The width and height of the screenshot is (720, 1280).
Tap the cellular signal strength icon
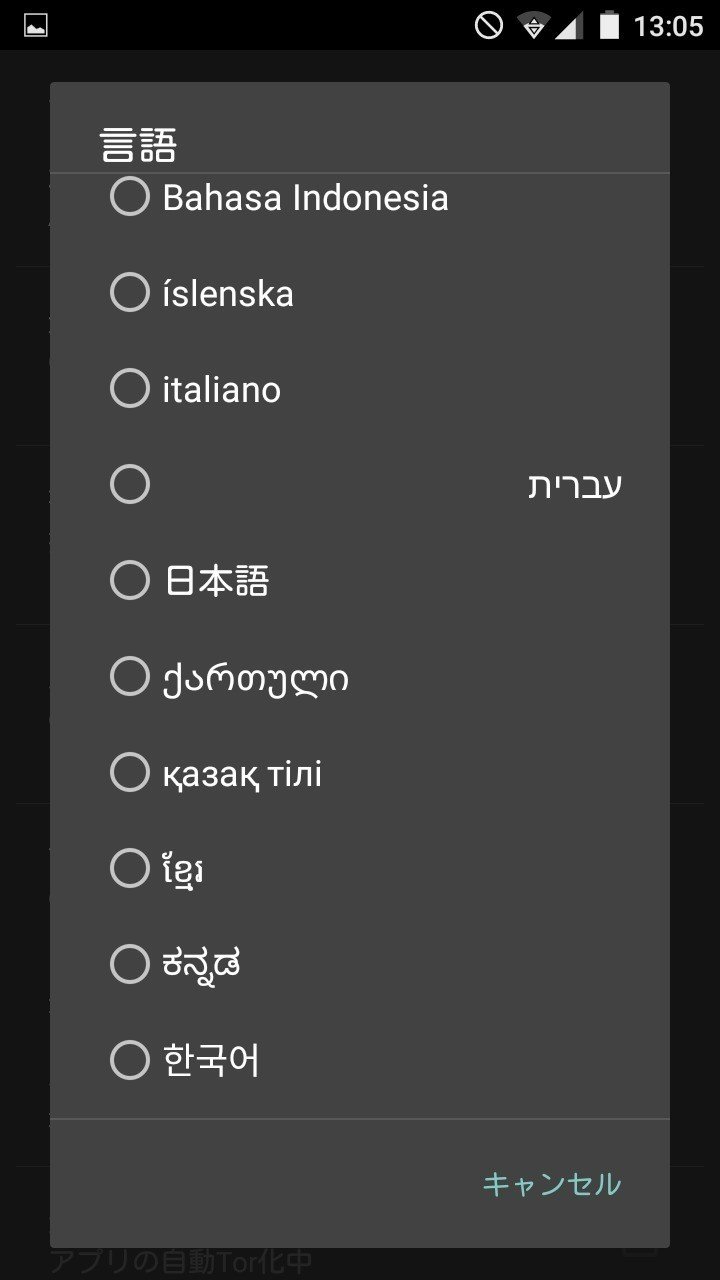[569, 26]
